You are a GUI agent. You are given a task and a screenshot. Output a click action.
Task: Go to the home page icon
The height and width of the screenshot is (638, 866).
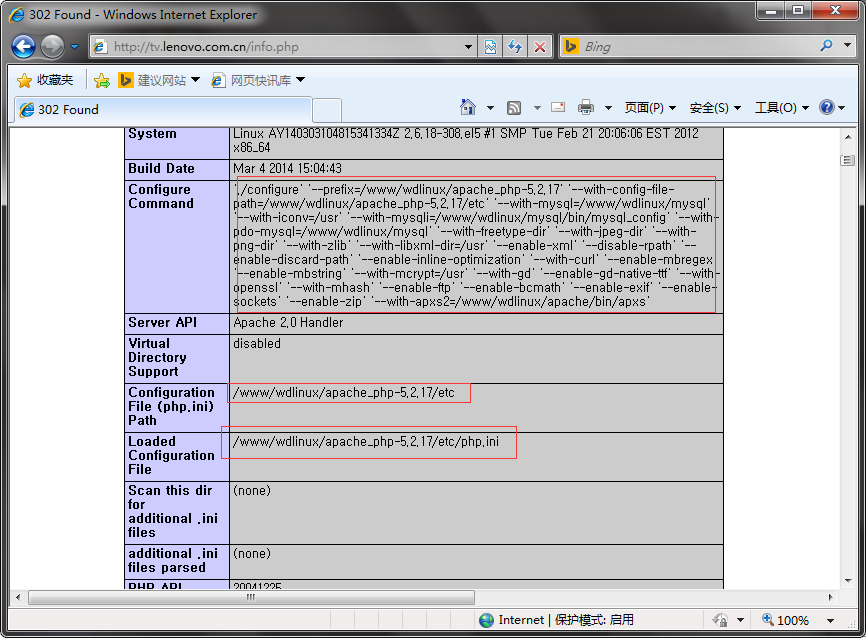[x=468, y=107]
